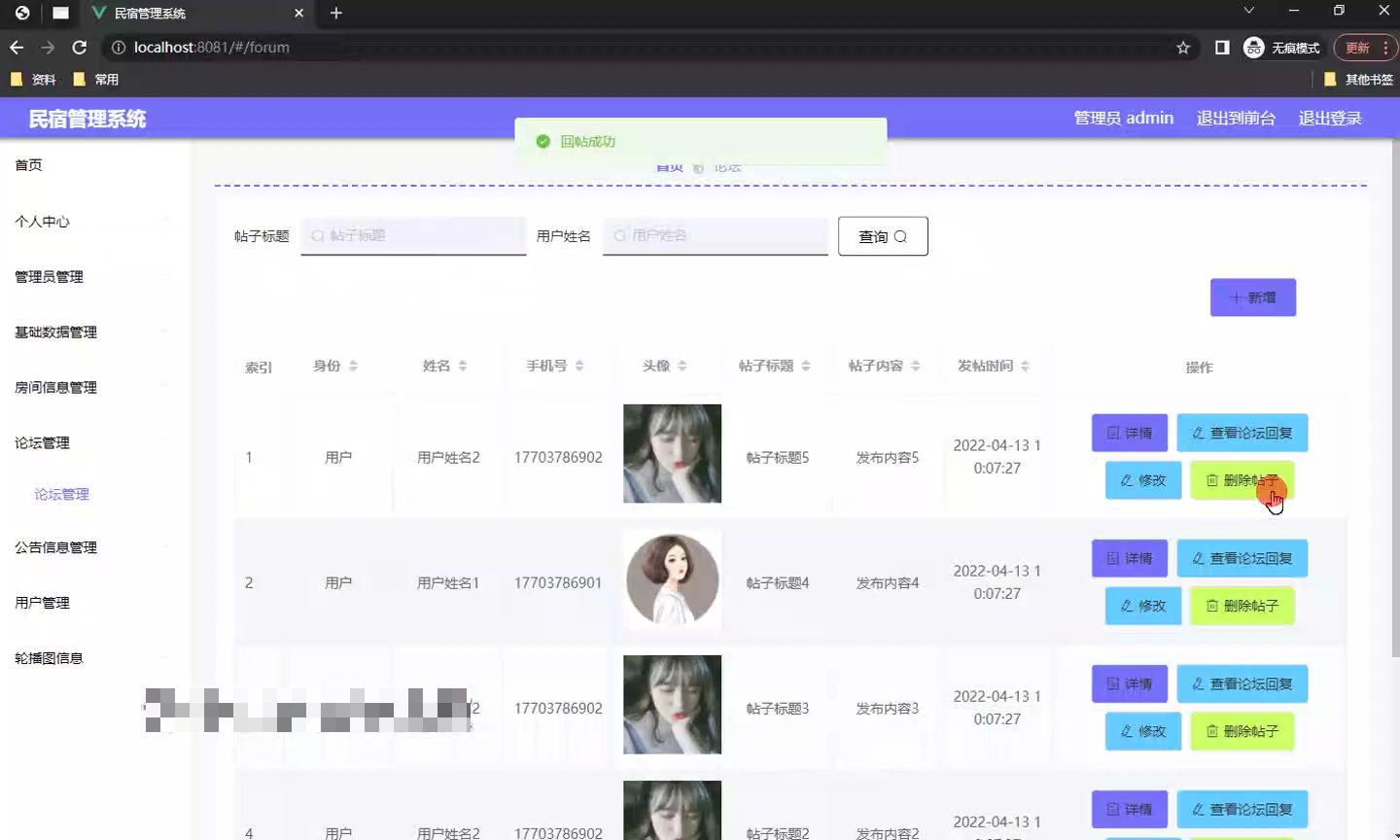Click 修改 for 帖子标题3
Screen dimensions: 1400x840
tap(1143, 731)
